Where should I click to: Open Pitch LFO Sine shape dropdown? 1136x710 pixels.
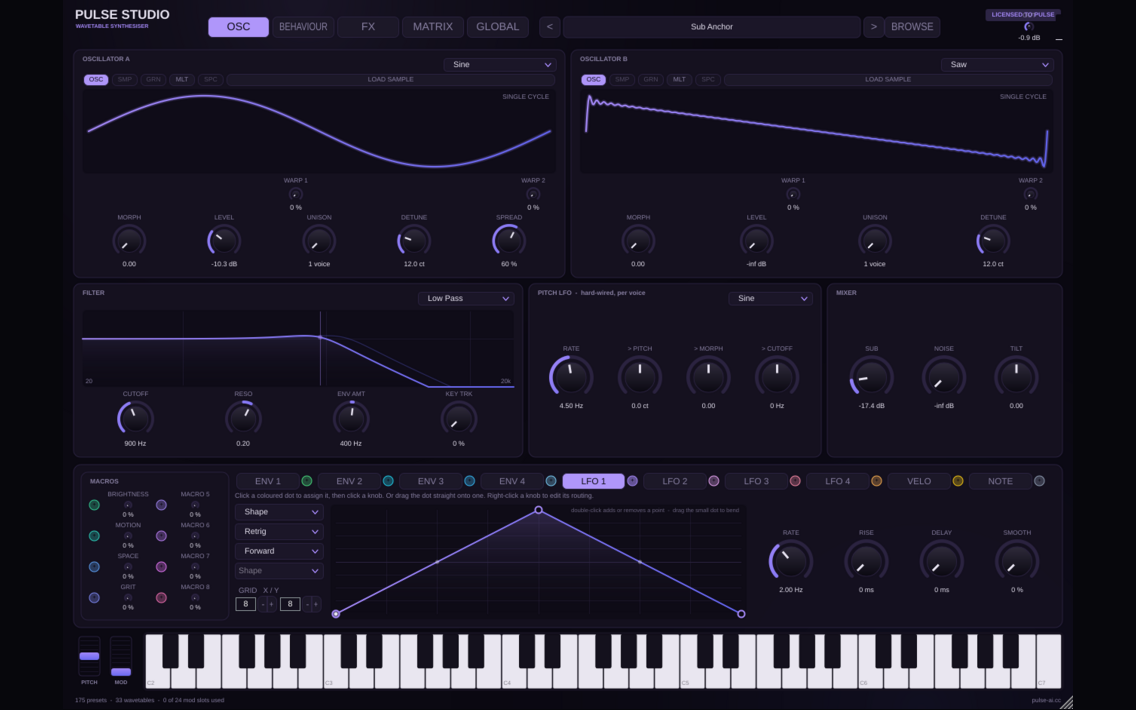[770, 298]
